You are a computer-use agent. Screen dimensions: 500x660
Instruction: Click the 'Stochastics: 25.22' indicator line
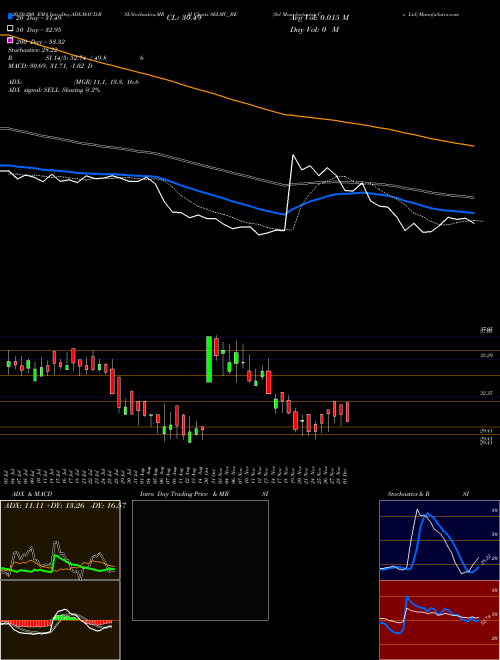(33, 50)
